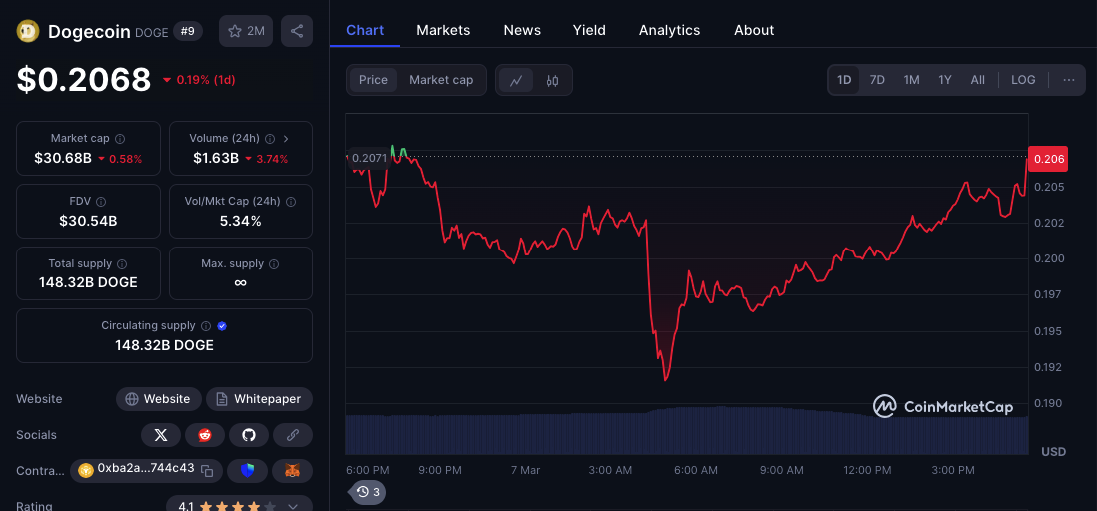Screen dimensions: 1097x511
Task: Switch to the Chart tab
Action: point(365,30)
